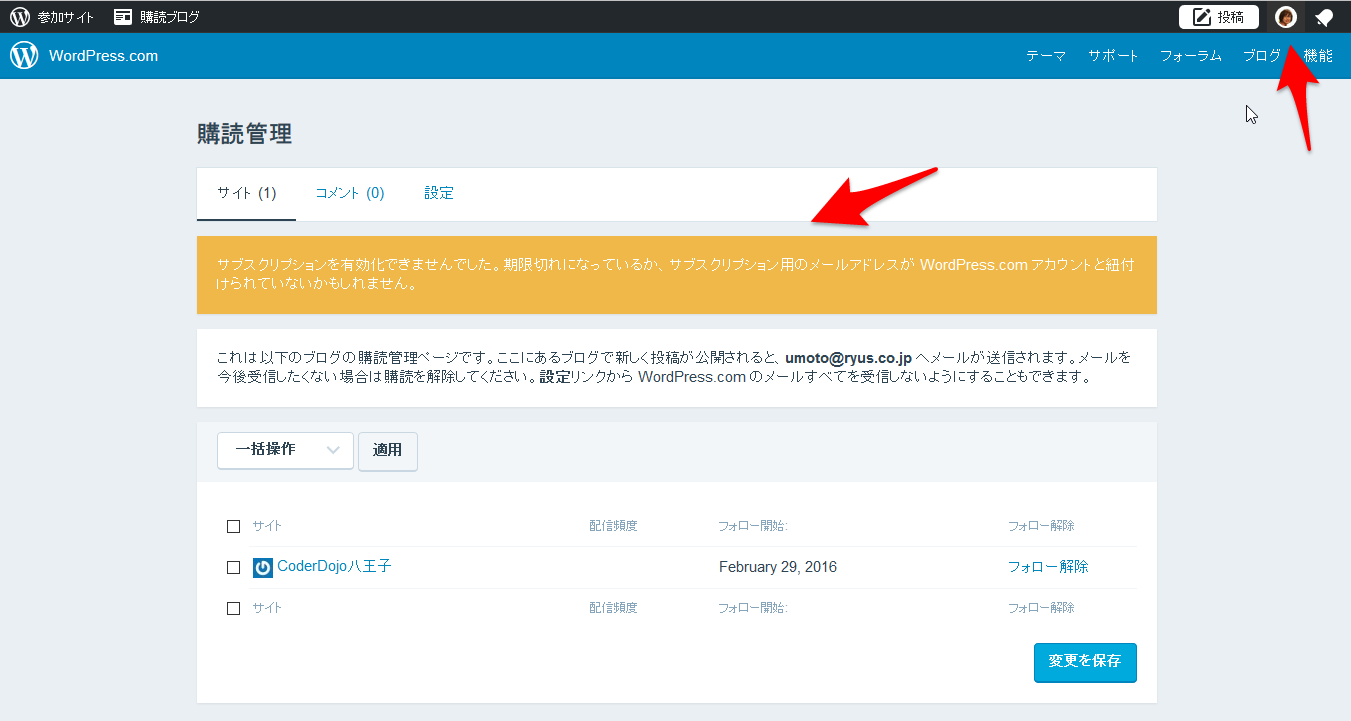
Task: Click the 購読ブログ label in admin bar
Action: tap(170, 17)
